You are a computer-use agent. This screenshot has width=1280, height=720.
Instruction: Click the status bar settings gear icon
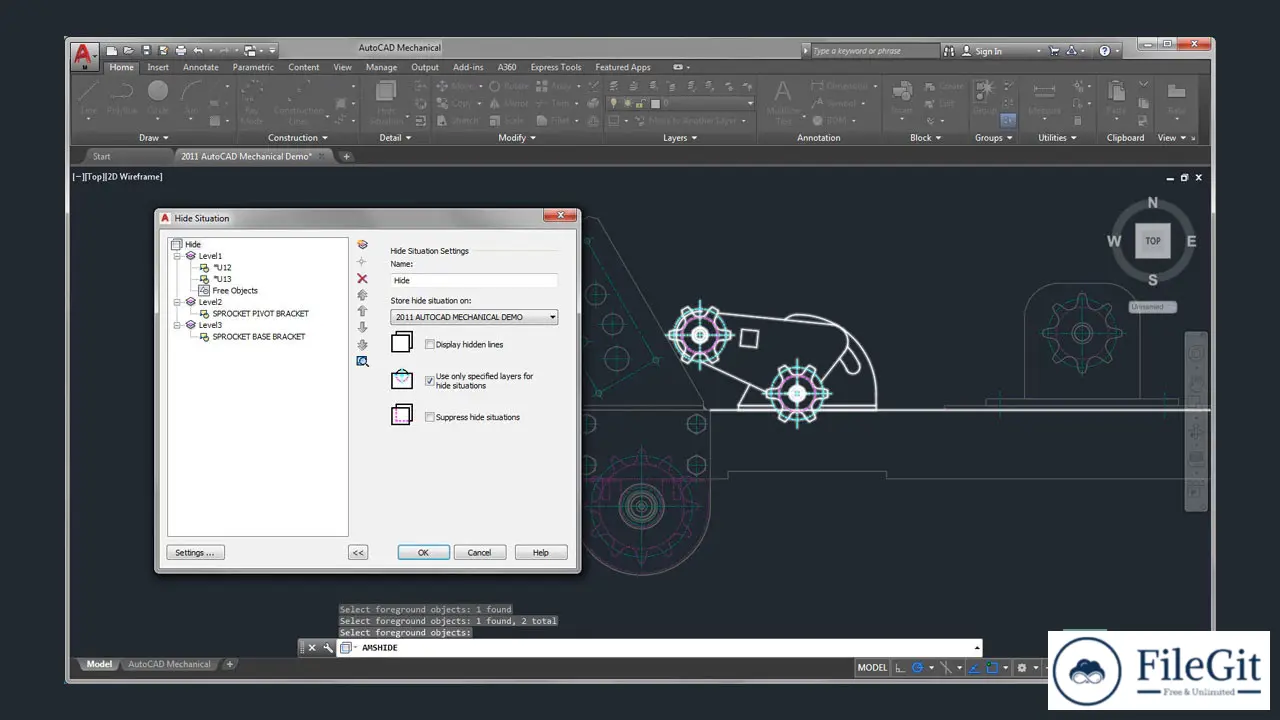pyautogui.click(x=1021, y=667)
